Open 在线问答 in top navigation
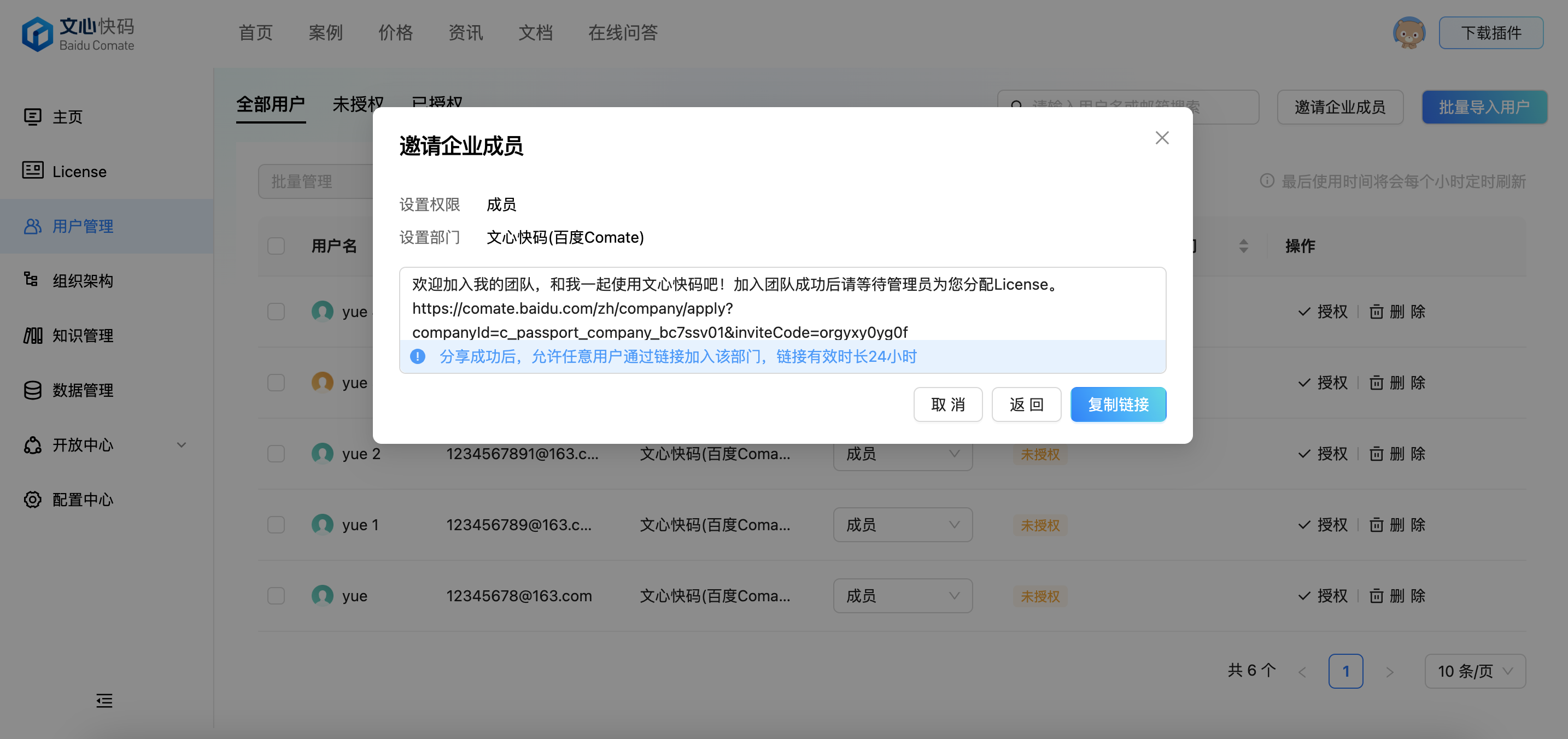This screenshot has width=1568, height=739. coord(623,33)
